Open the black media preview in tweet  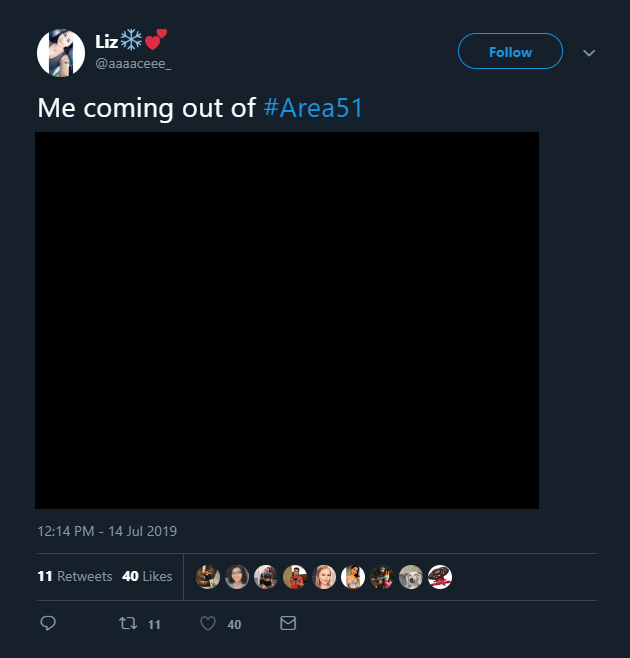point(287,320)
